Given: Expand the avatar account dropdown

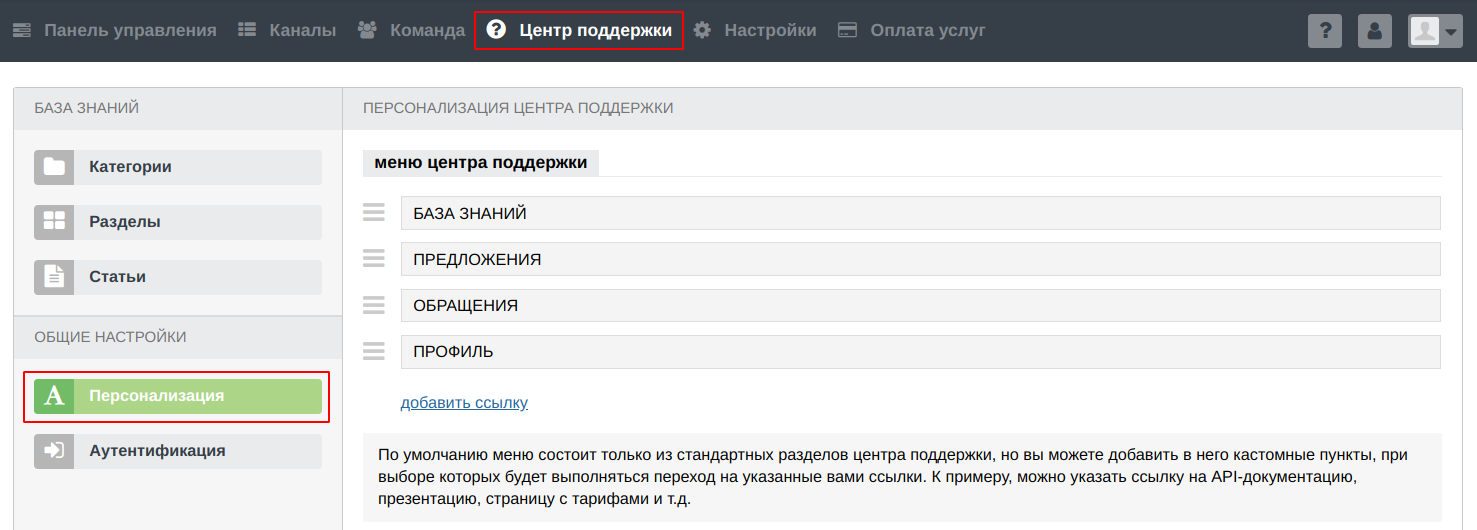Looking at the screenshot, I should pos(1435,31).
